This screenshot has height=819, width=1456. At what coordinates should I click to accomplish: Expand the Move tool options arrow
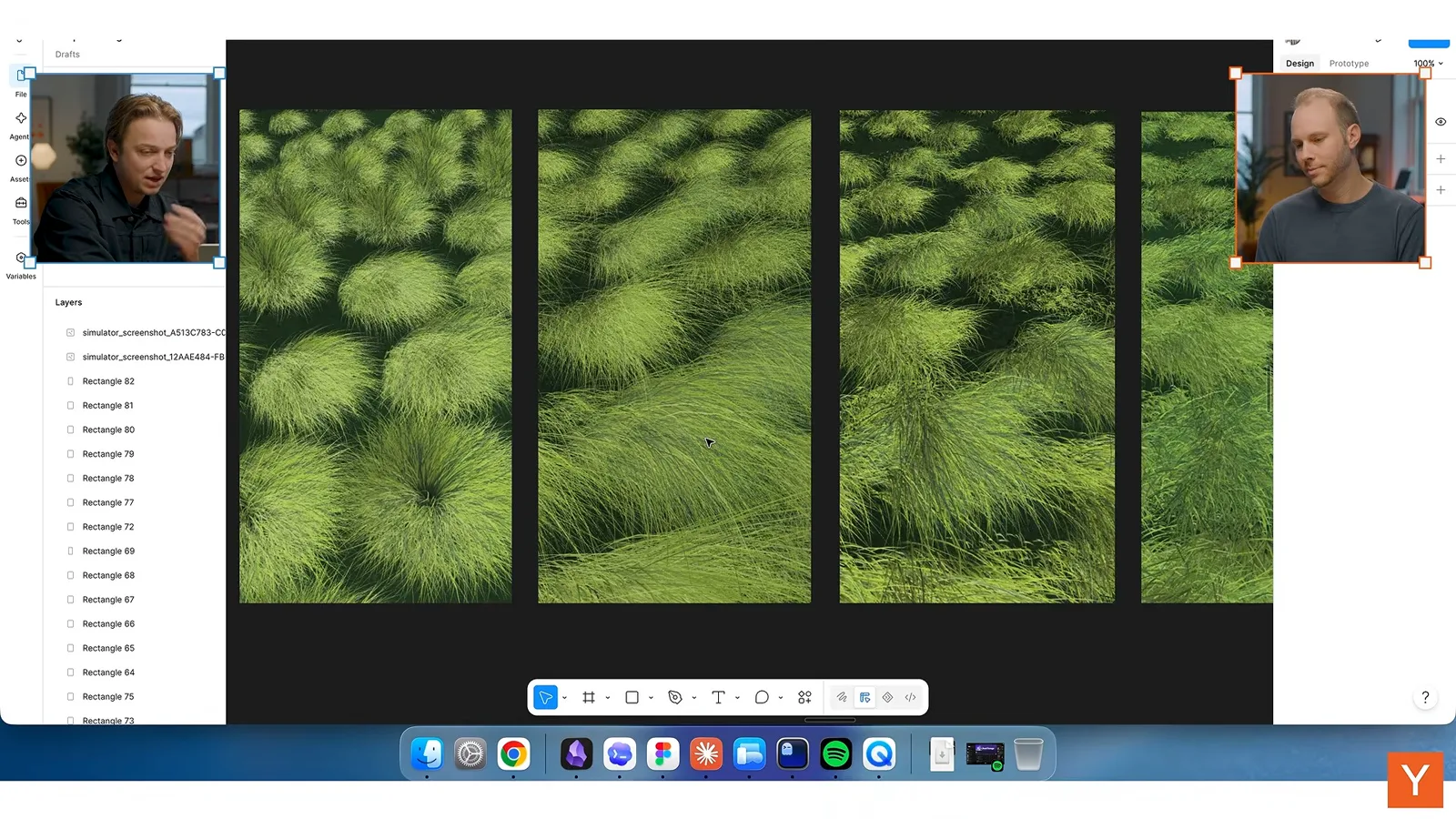564,698
